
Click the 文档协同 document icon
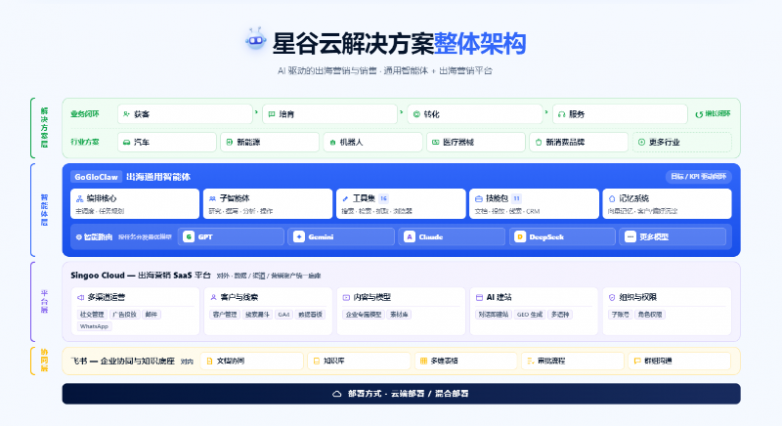click(209, 361)
